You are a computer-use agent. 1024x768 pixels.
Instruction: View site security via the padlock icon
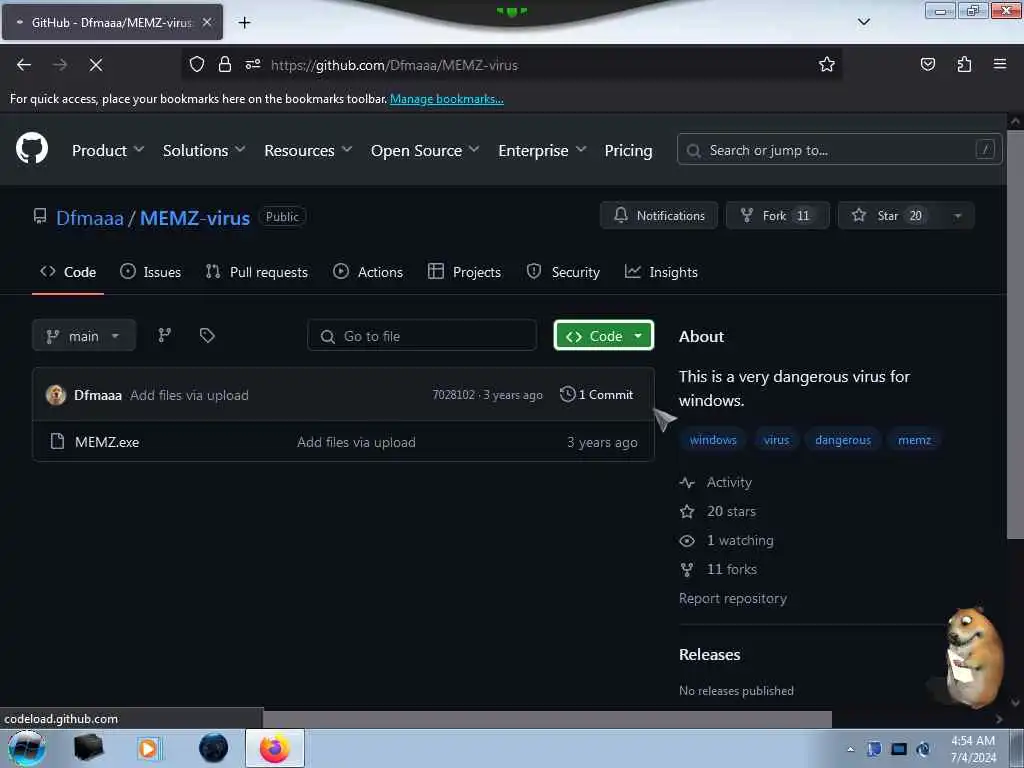pyautogui.click(x=225, y=65)
